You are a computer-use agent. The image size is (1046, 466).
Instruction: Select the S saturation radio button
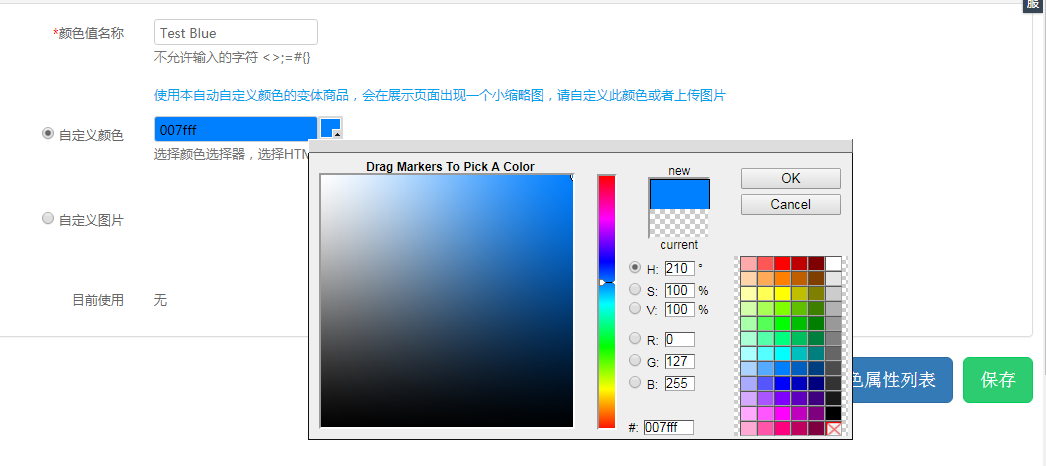(635, 289)
